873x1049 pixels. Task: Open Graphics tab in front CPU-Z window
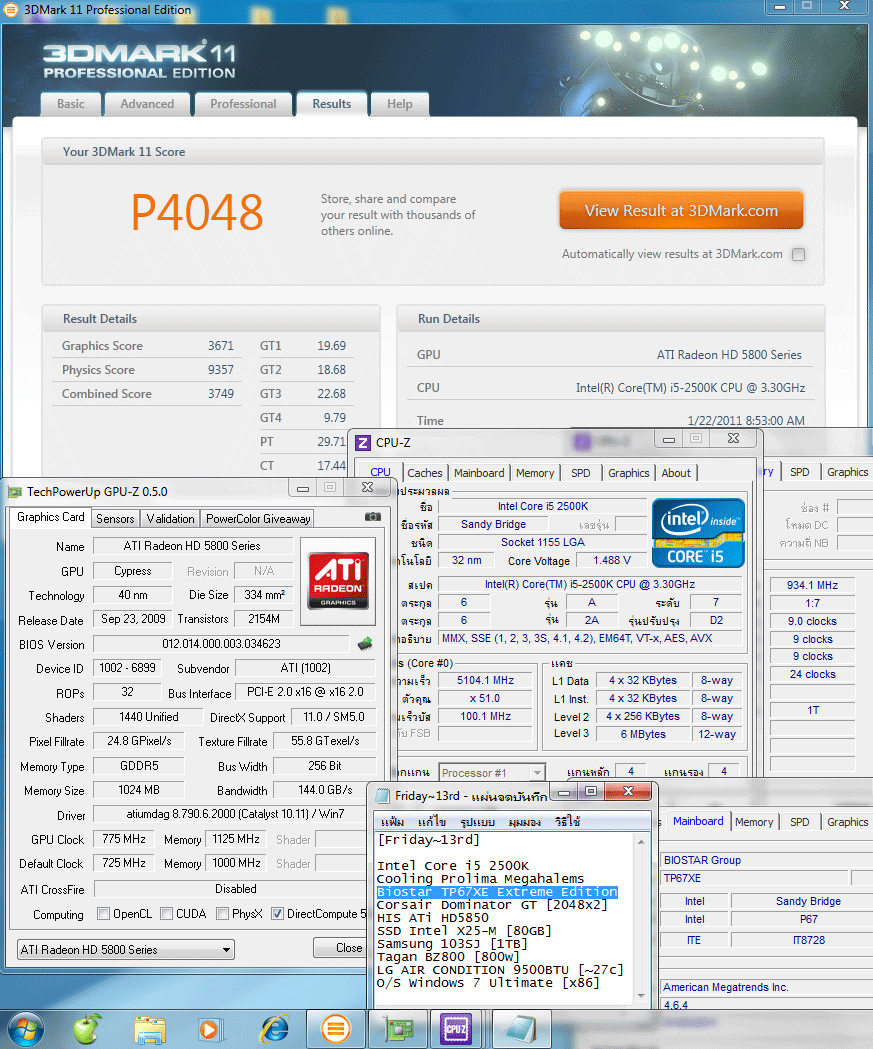coord(628,472)
